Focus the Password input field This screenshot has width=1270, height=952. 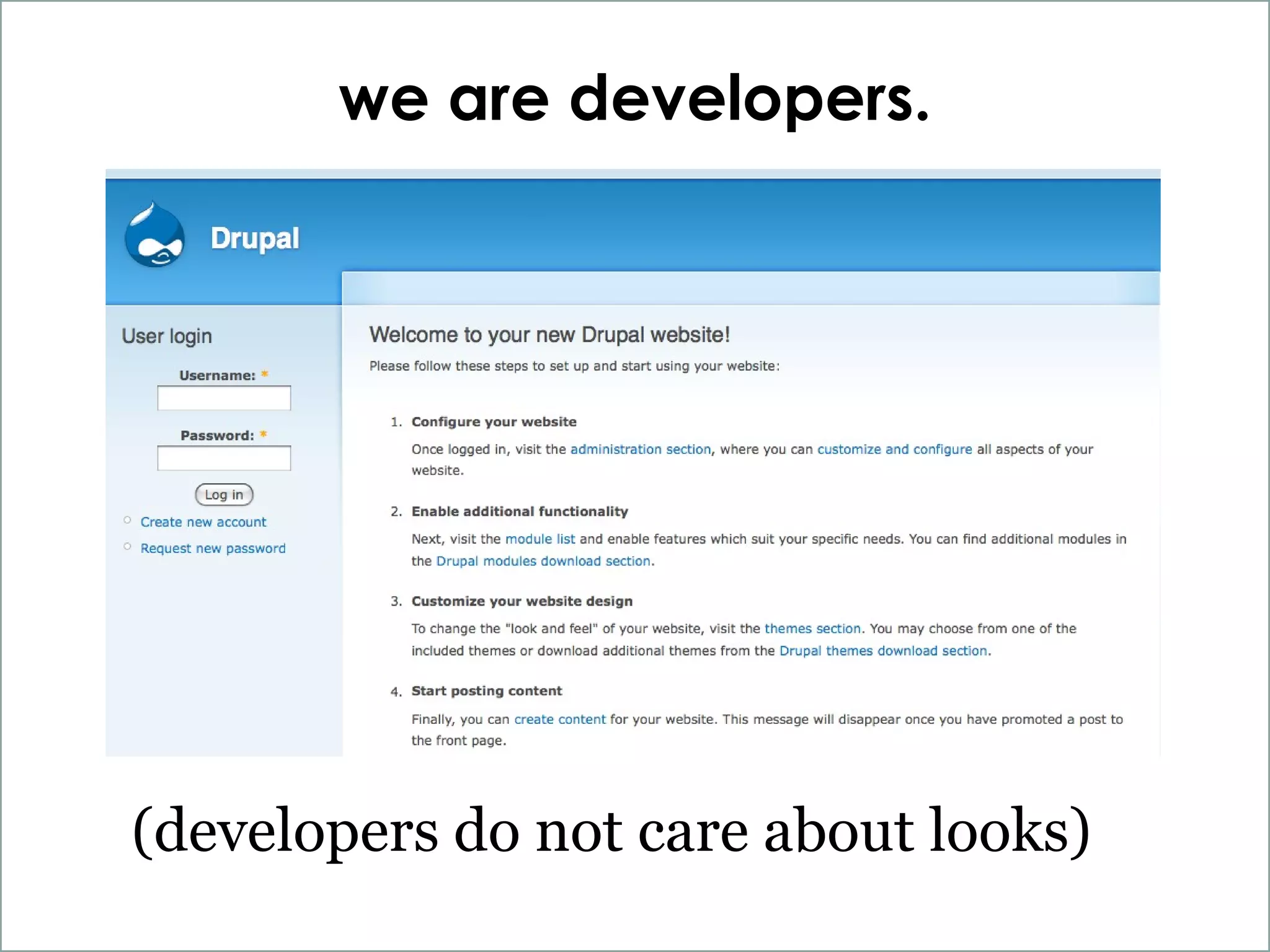[224, 458]
